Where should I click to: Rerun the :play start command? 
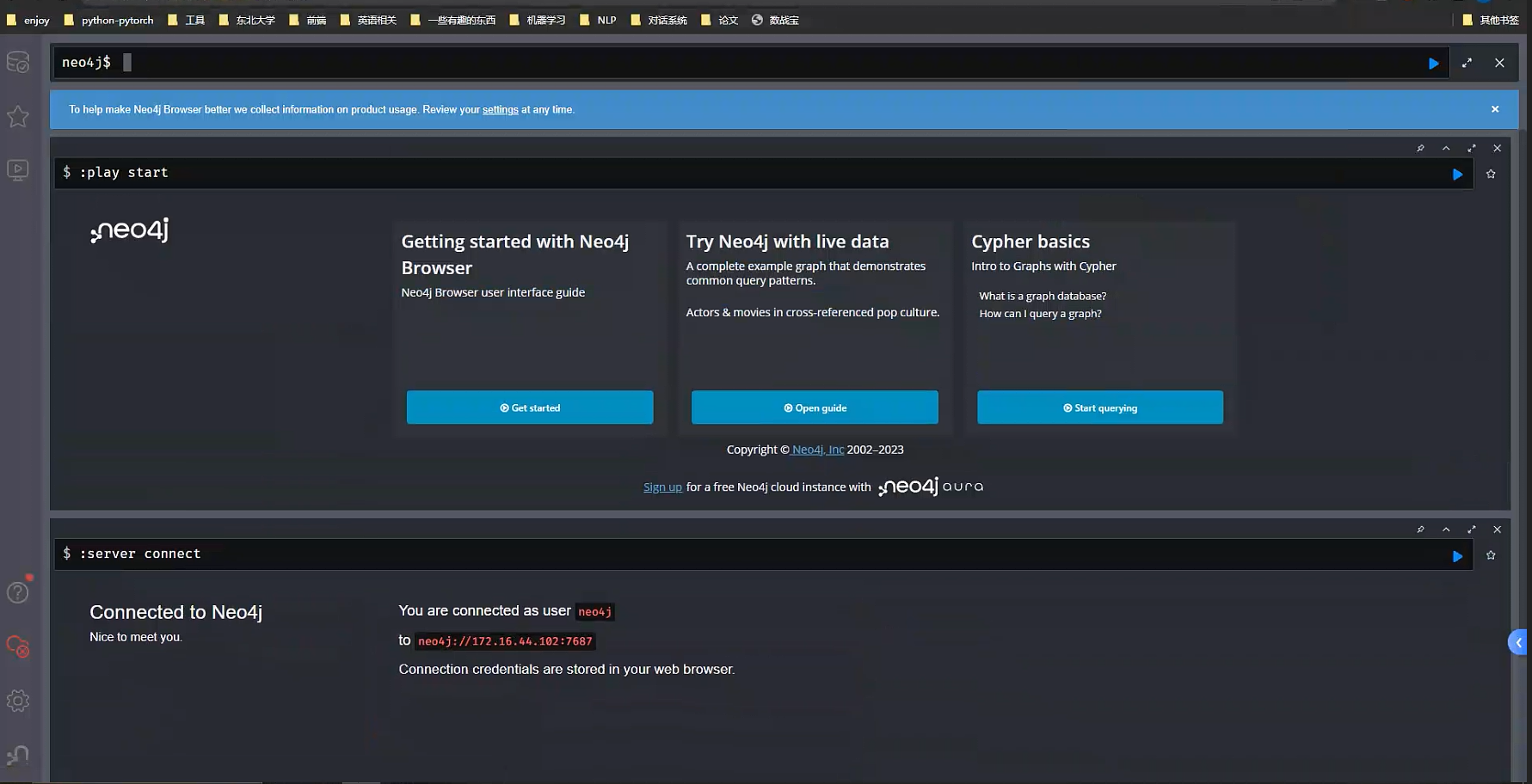(1457, 175)
